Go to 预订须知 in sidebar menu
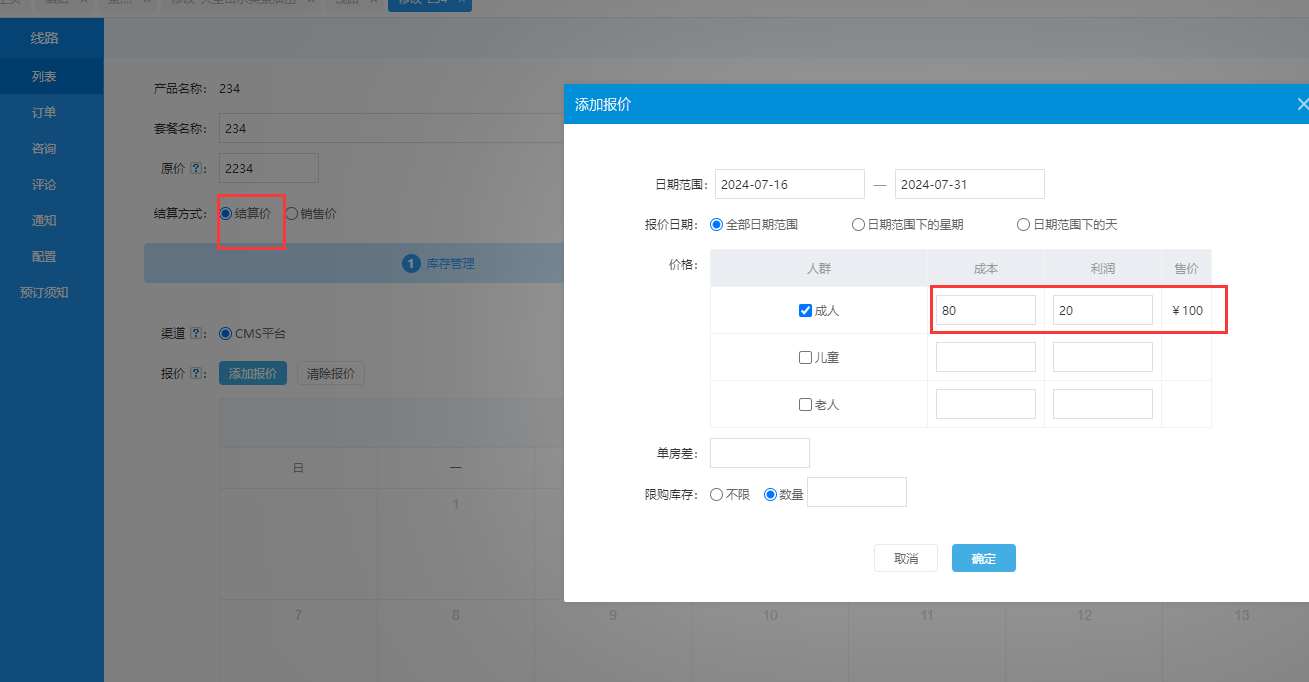Viewport: 1309px width, 682px height. point(44,293)
